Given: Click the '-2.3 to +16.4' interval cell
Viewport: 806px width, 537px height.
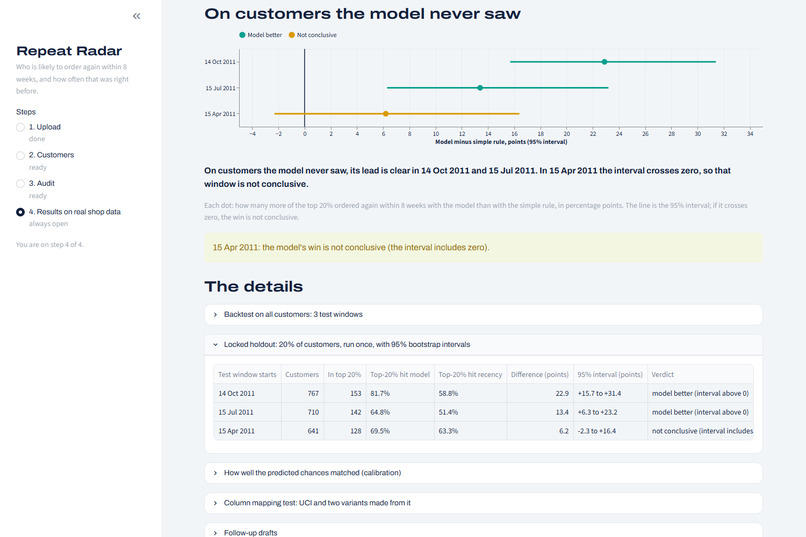Looking at the screenshot, I should (610, 431).
